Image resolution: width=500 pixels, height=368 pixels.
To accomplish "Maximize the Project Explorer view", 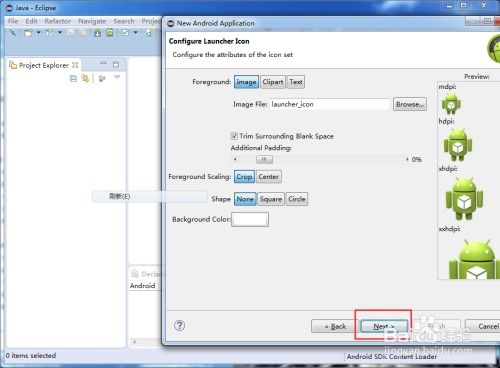I will click(116, 64).
